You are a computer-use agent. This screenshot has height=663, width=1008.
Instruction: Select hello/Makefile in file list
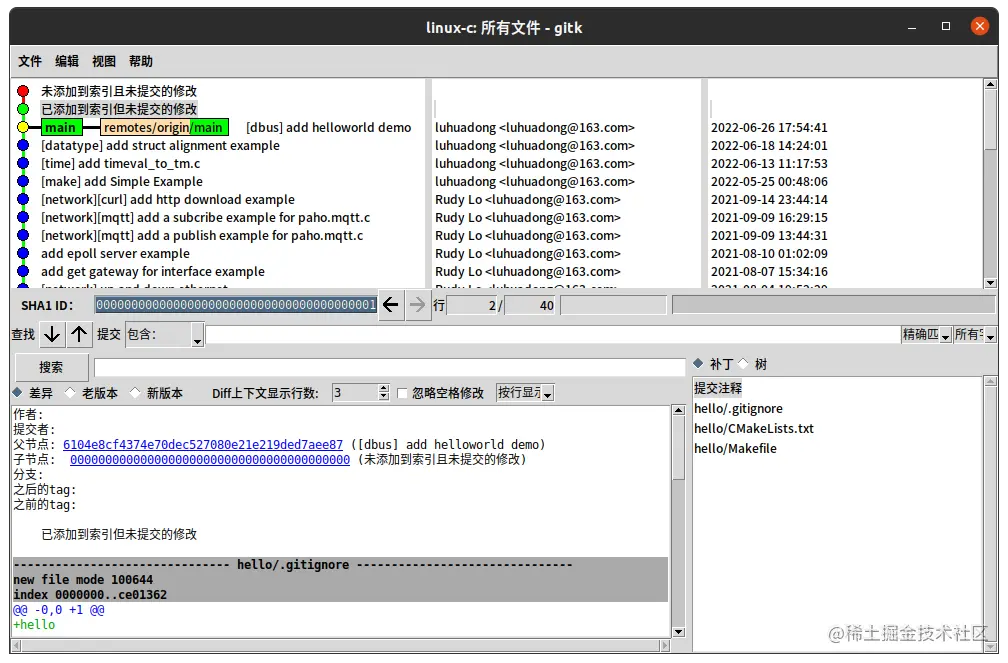tap(735, 448)
